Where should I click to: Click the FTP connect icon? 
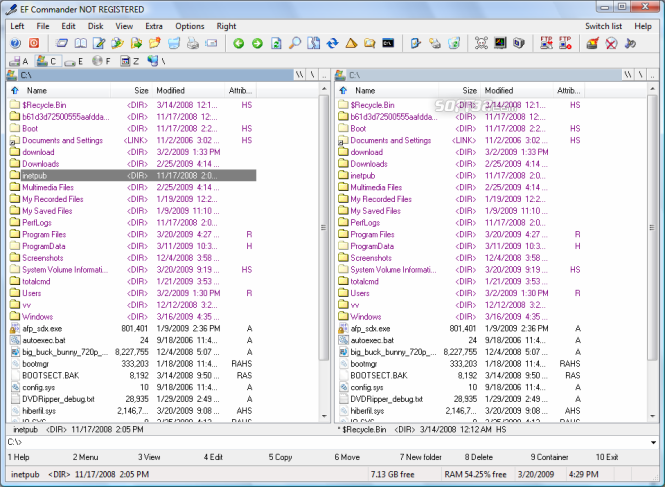tap(546, 43)
